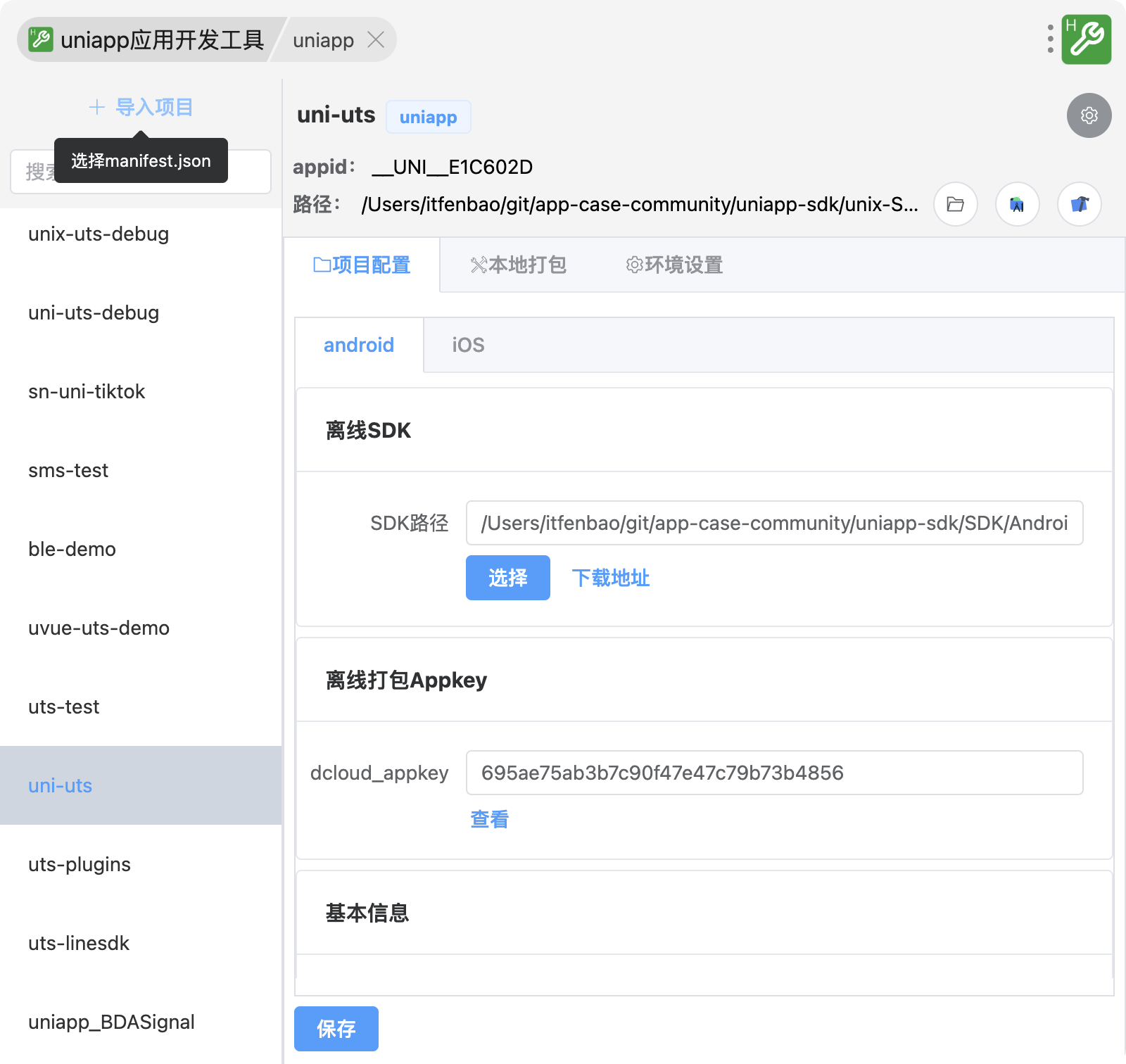Open the project in Android Studio icon
The width and height of the screenshot is (1126, 1064).
(x=1017, y=205)
